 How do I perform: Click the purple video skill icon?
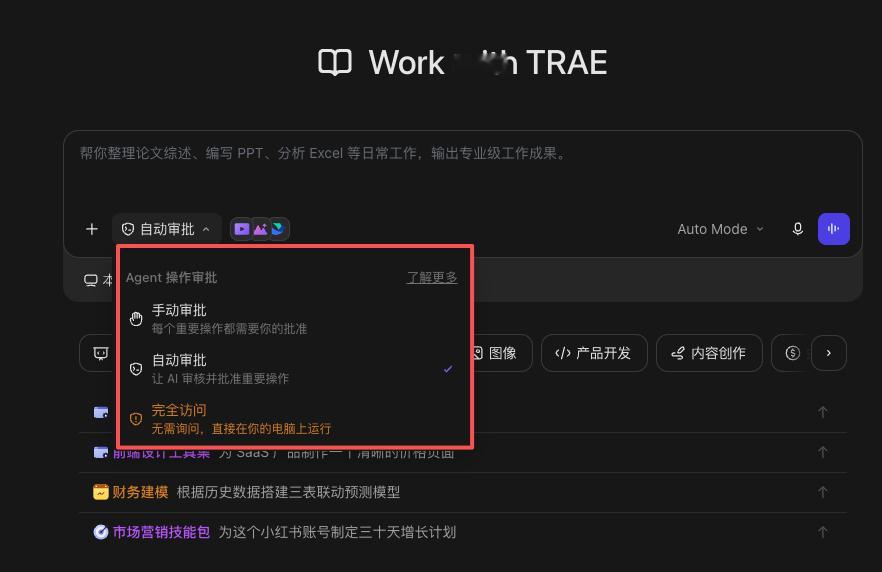point(241,229)
